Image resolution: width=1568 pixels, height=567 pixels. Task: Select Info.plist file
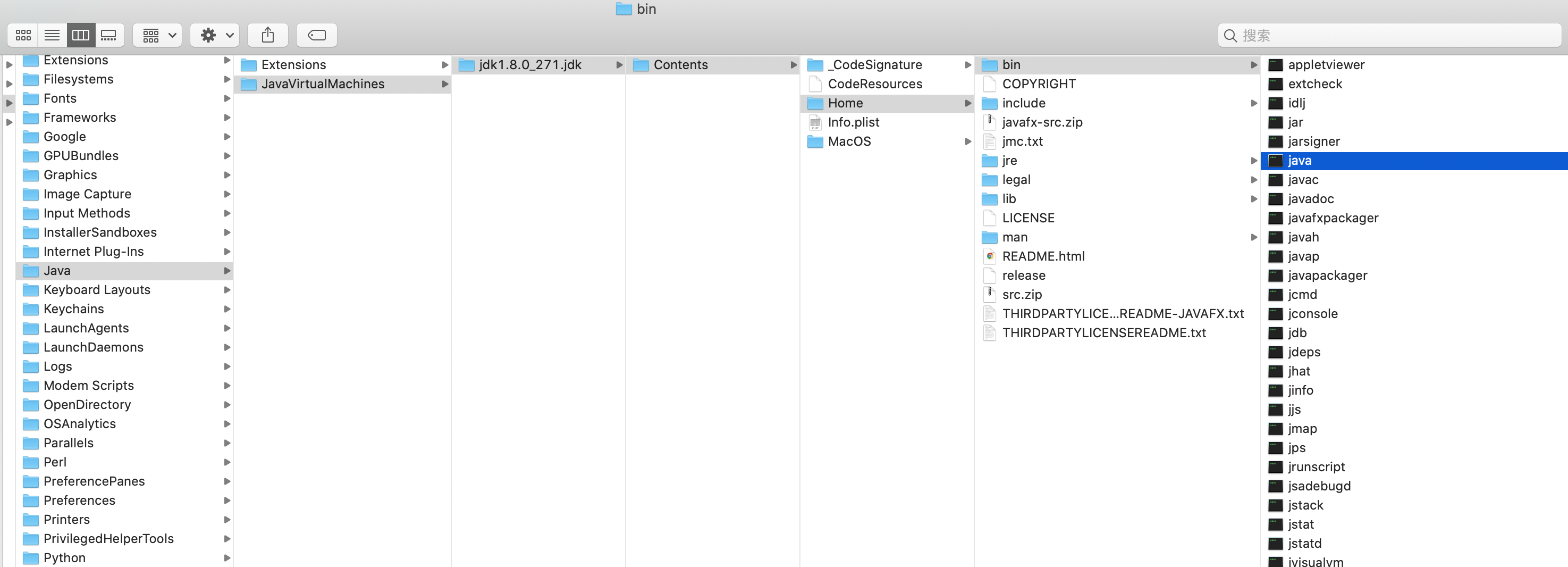(x=853, y=122)
